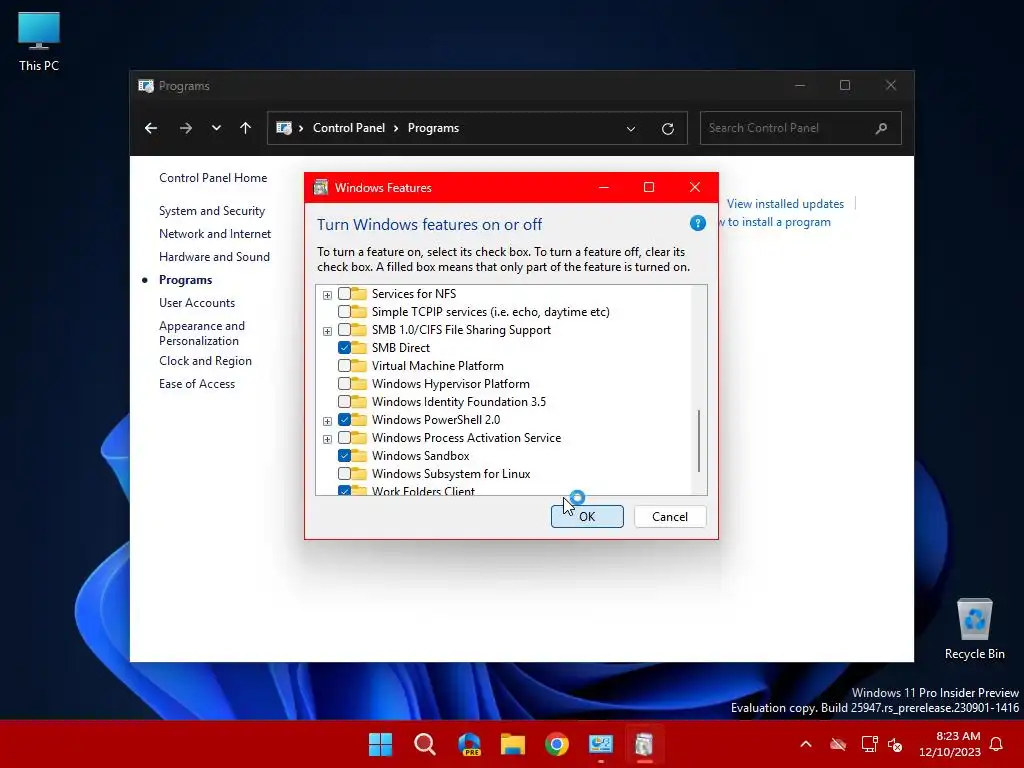Click Programs breadcrumb in address bar
The width and height of the screenshot is (1024, 768).
(x=433, y=128)
